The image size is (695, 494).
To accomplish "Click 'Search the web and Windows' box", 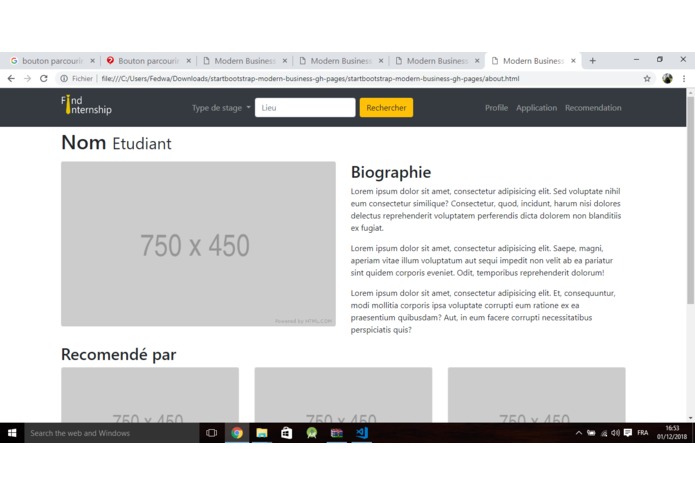I will pyautogui.click(x=112, y=433).
